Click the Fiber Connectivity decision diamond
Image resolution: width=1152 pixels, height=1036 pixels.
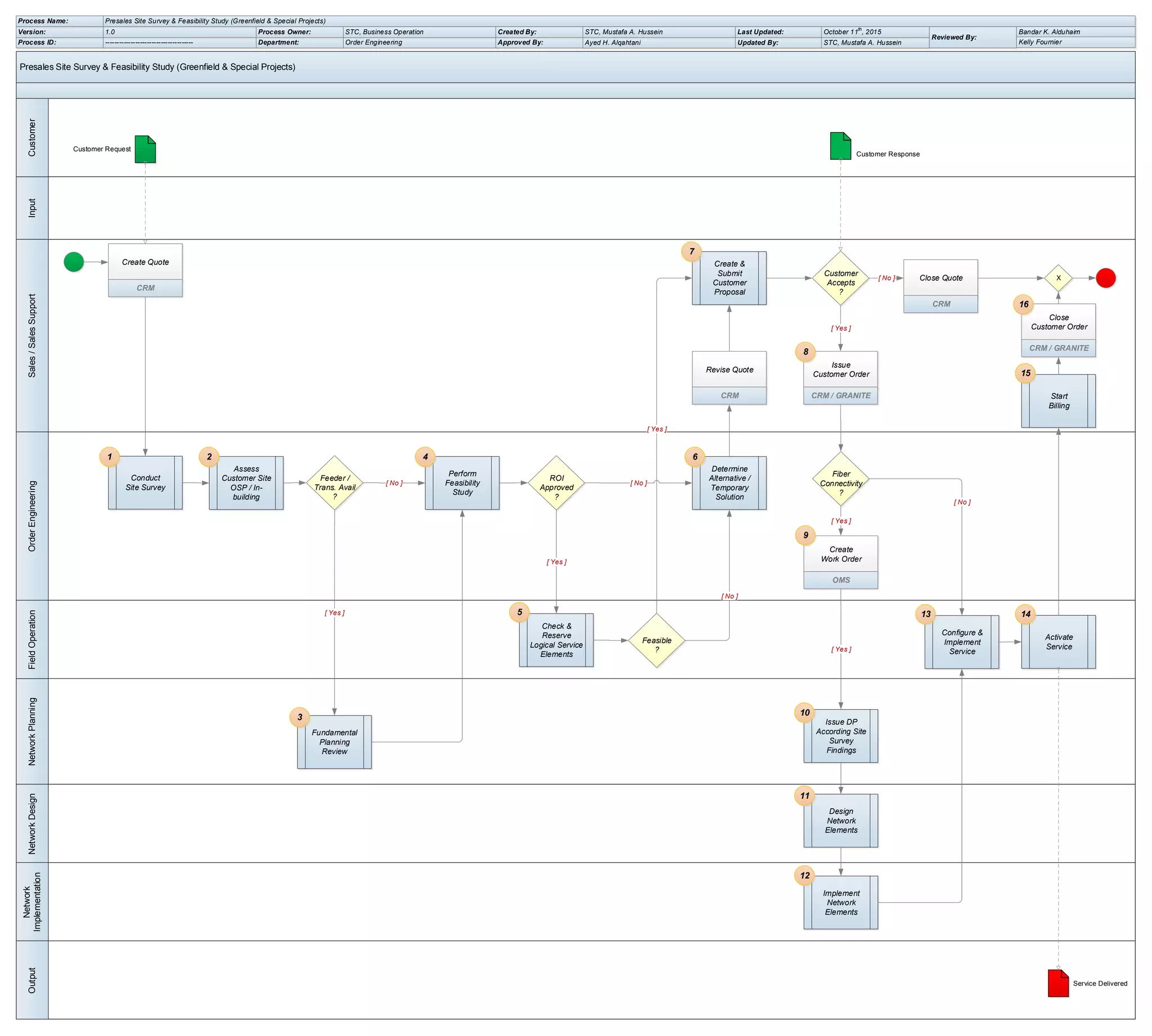click(x=841, y=479)
